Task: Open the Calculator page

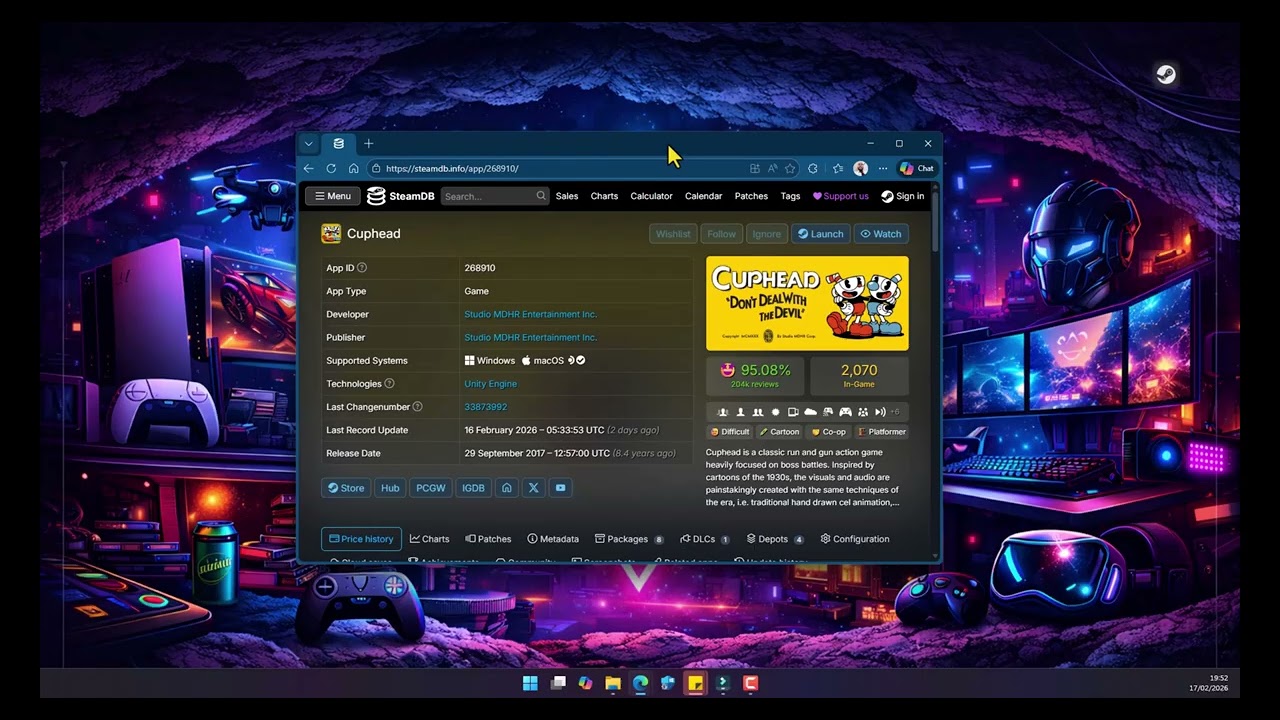Action: pos(651,196)
